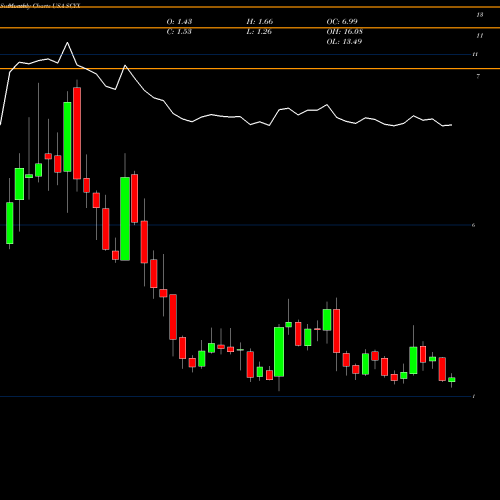Click the 'OL: 13.49' value

(344, 42)
